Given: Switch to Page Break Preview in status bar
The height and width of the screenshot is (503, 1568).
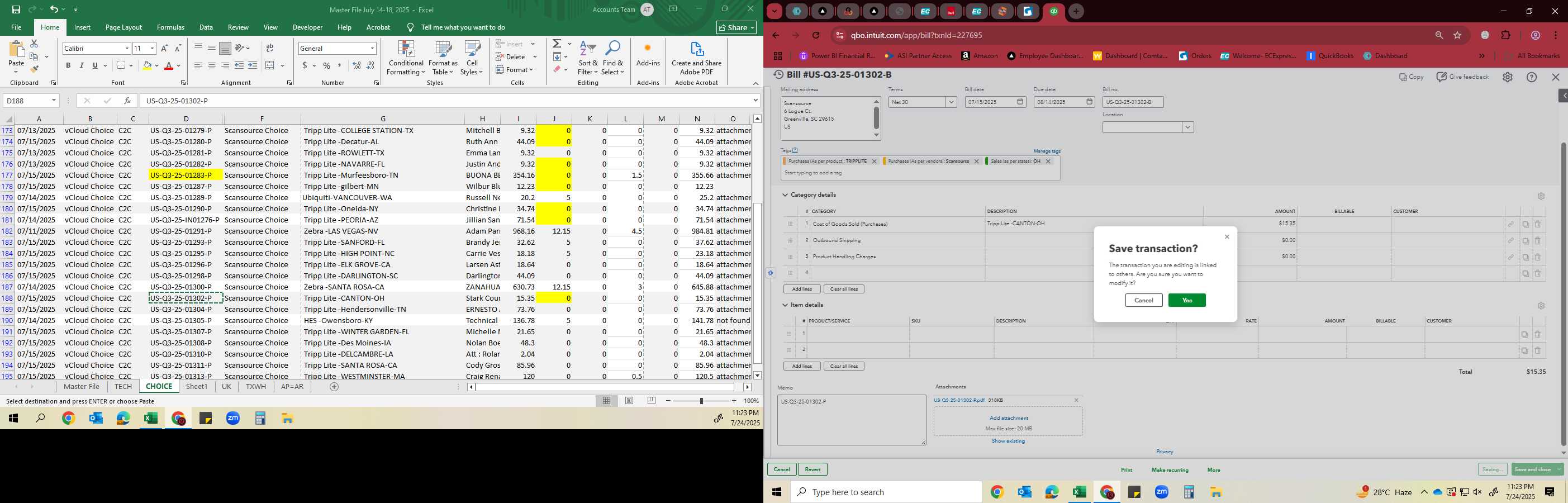Looking at the screenshot, I should (x=652, y=401).
